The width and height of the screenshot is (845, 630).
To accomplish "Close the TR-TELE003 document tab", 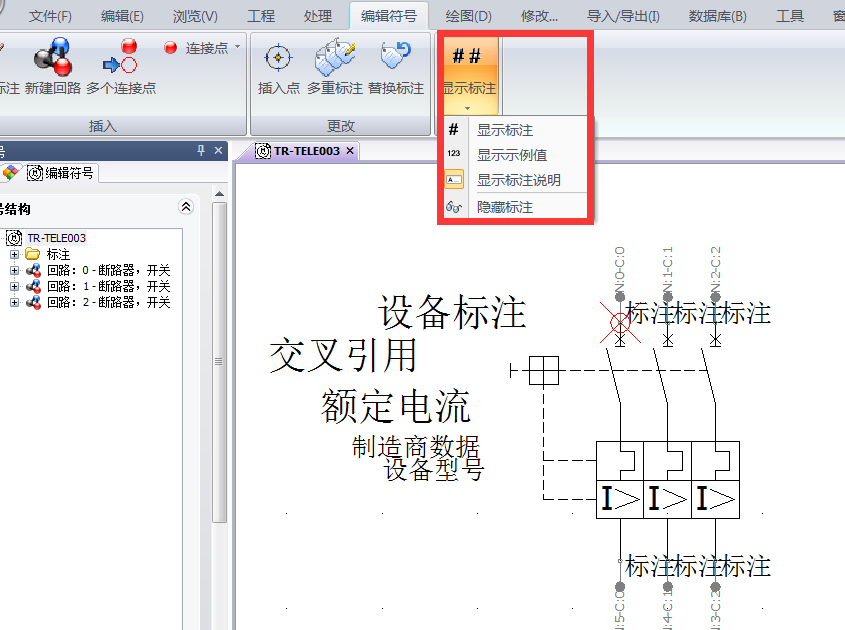I will pos(350,151).
